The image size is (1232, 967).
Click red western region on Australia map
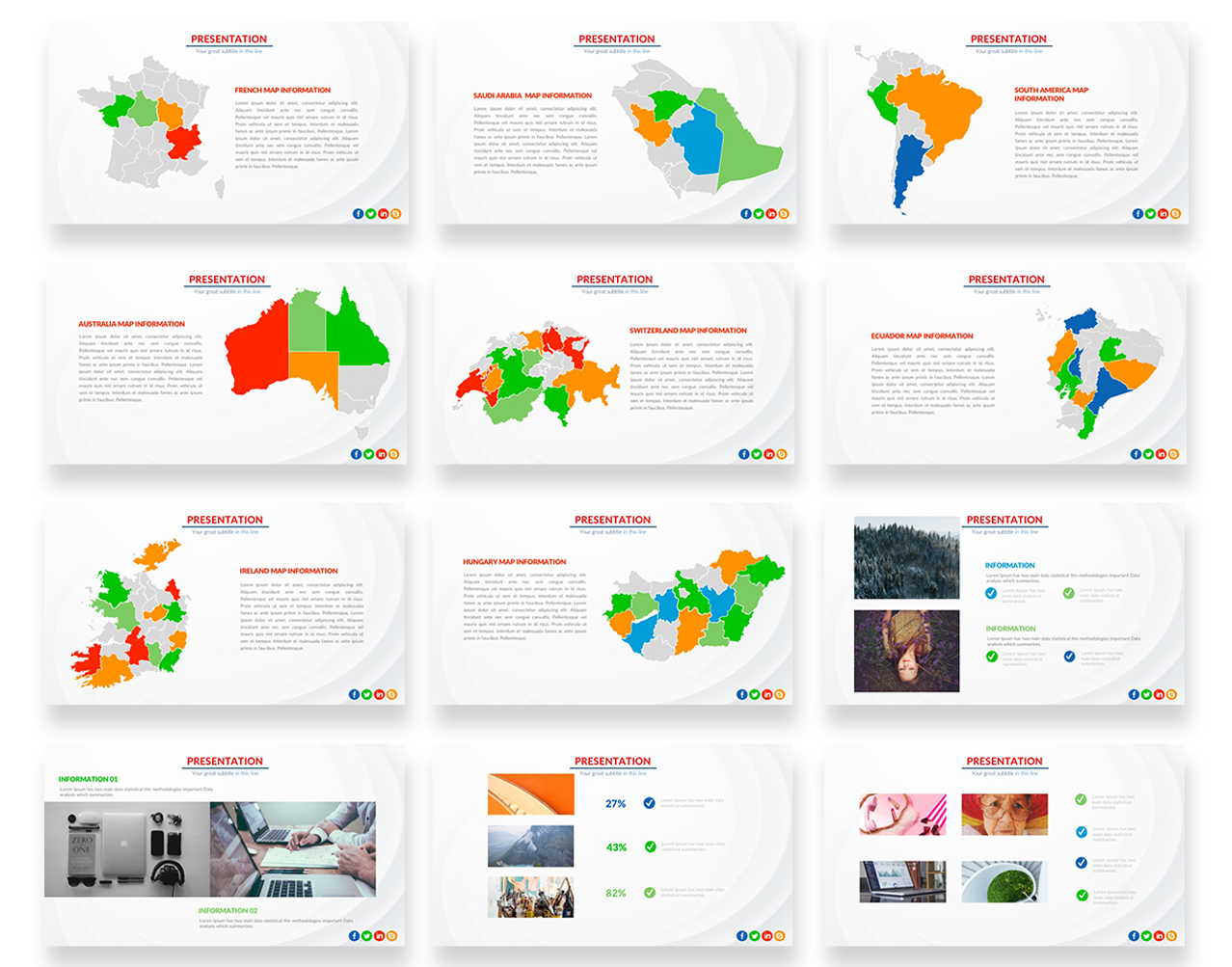pos(257,347)
